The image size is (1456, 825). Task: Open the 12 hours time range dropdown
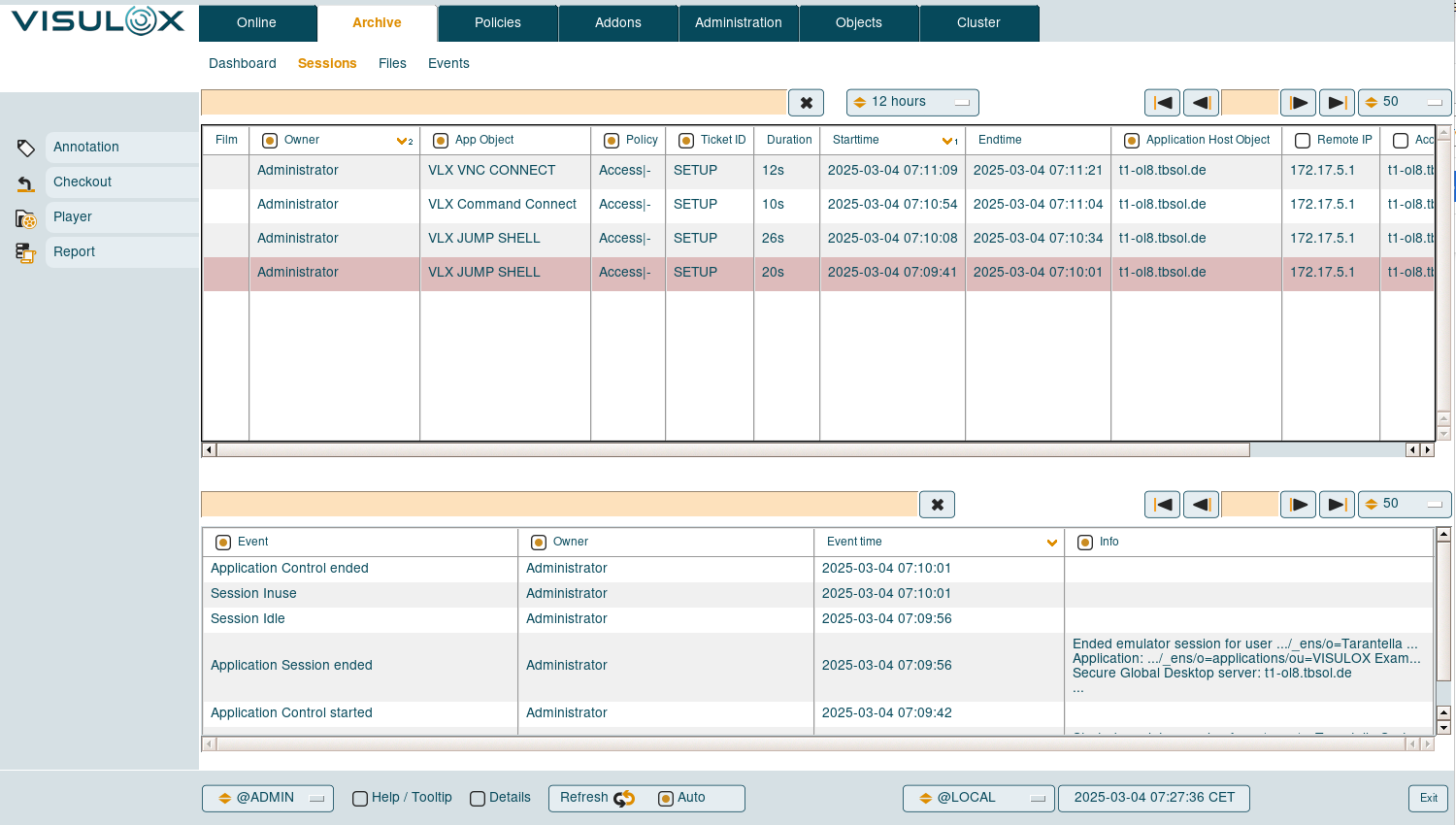point(912,102)
